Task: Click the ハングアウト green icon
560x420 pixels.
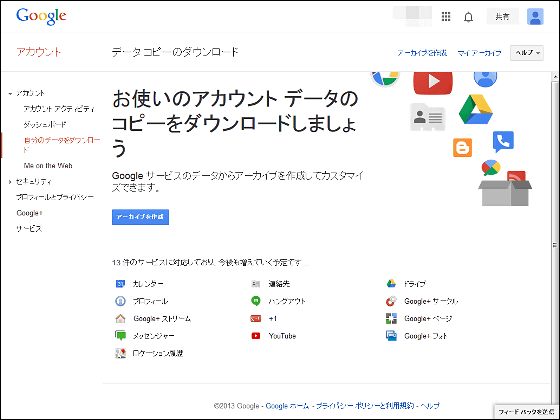Action: [256, 301]
